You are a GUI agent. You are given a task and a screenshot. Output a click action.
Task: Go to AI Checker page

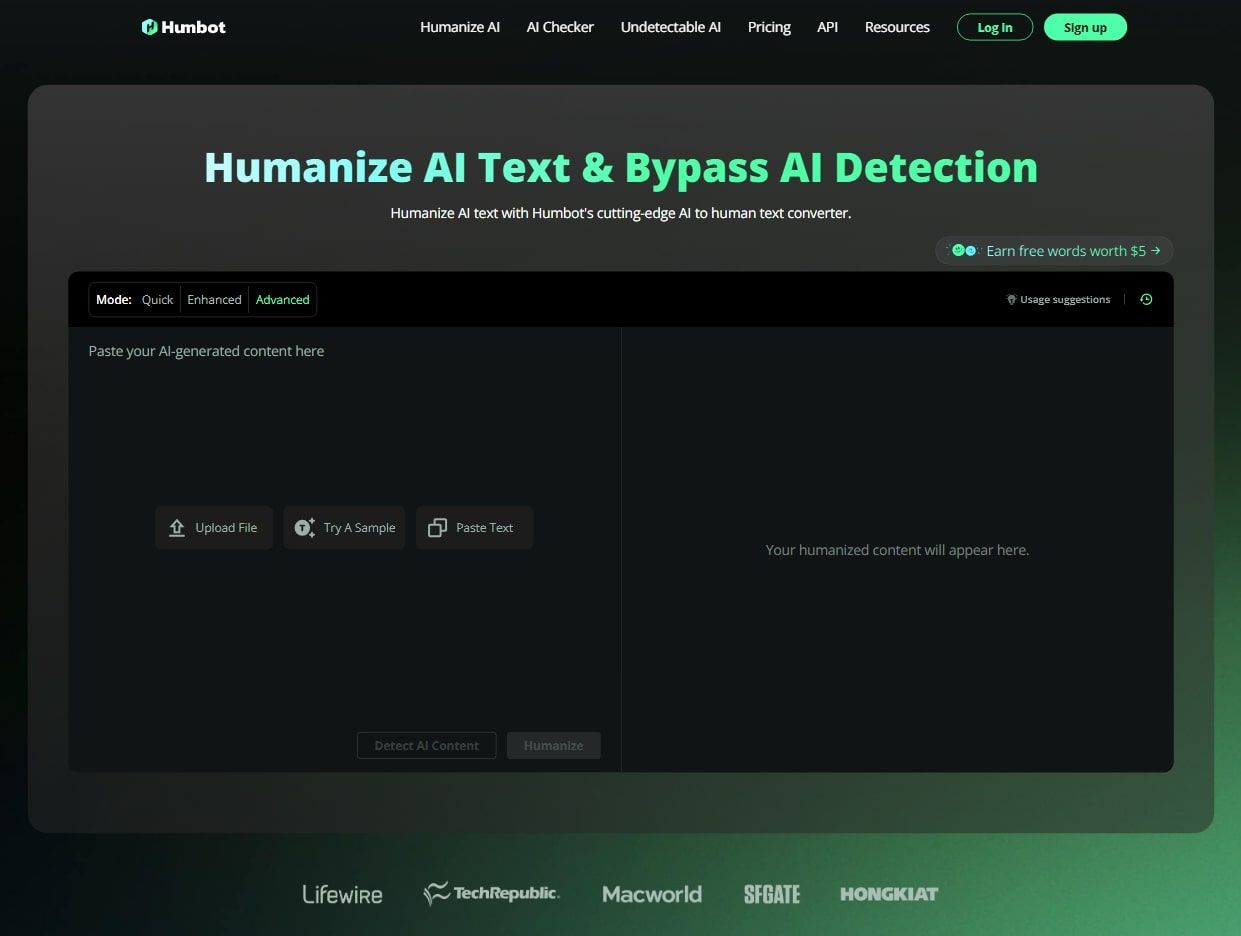coord(560,27)
